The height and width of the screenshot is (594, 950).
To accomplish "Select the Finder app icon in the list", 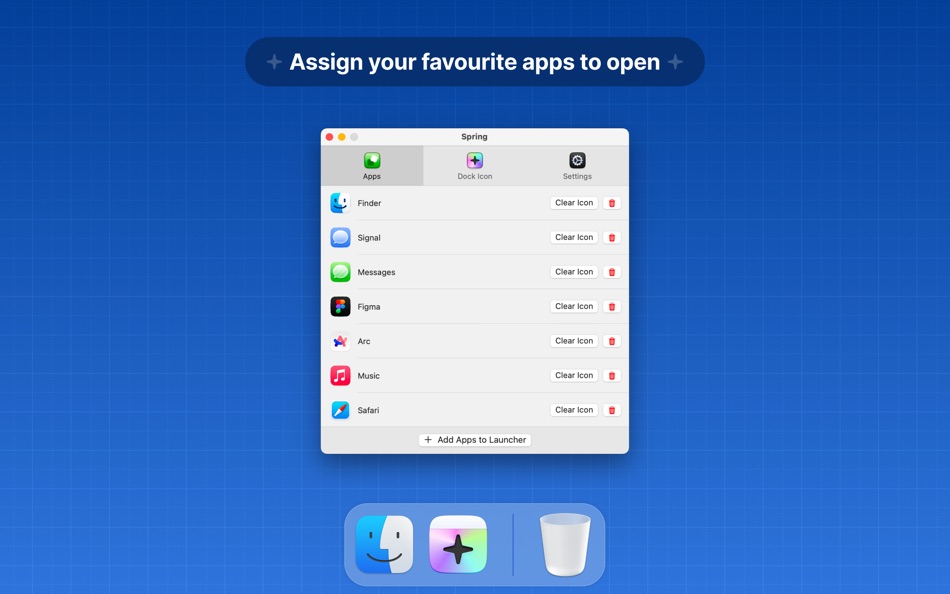I will tap(340, 203).
